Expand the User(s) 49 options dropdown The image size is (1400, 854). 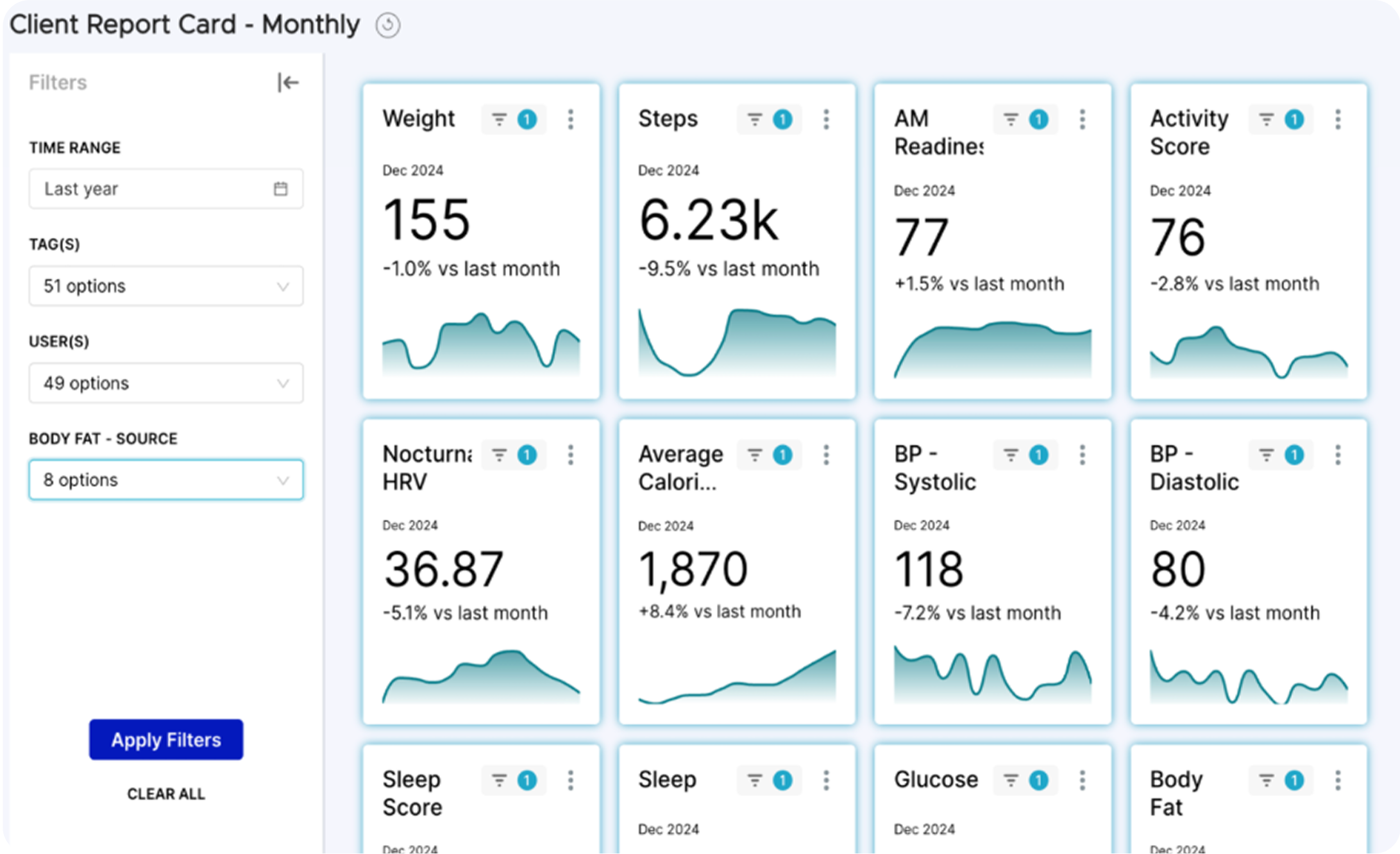click(165, 383)
